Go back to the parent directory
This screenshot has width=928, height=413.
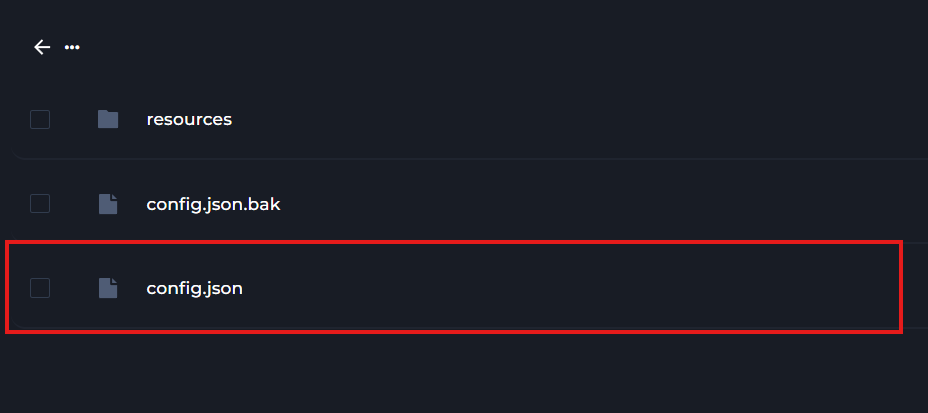[41, 47]
